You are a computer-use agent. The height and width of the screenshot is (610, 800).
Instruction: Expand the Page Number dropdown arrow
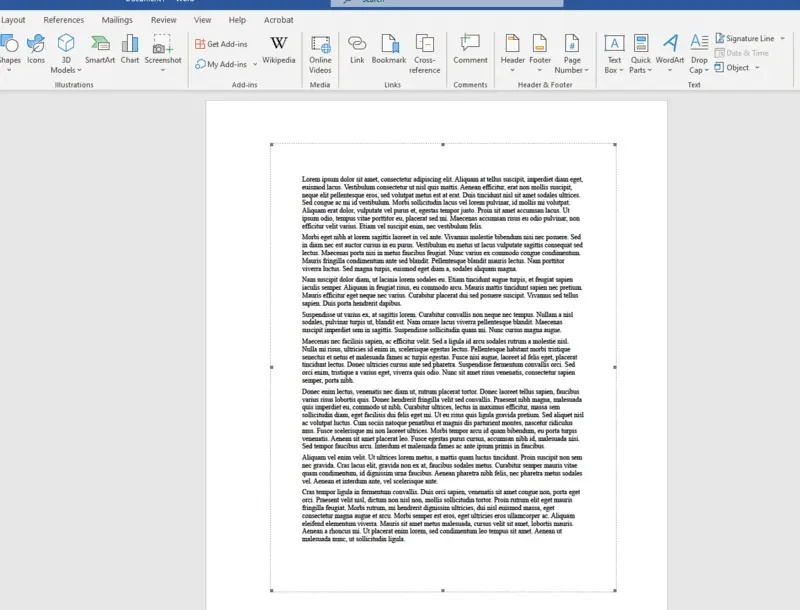coord(586,70)
